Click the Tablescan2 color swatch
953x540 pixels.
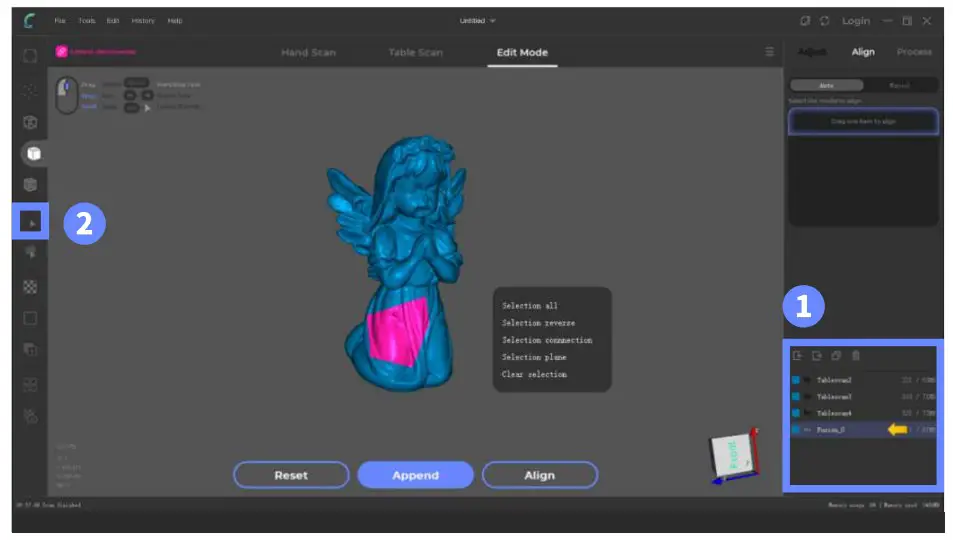pos(796,380)
